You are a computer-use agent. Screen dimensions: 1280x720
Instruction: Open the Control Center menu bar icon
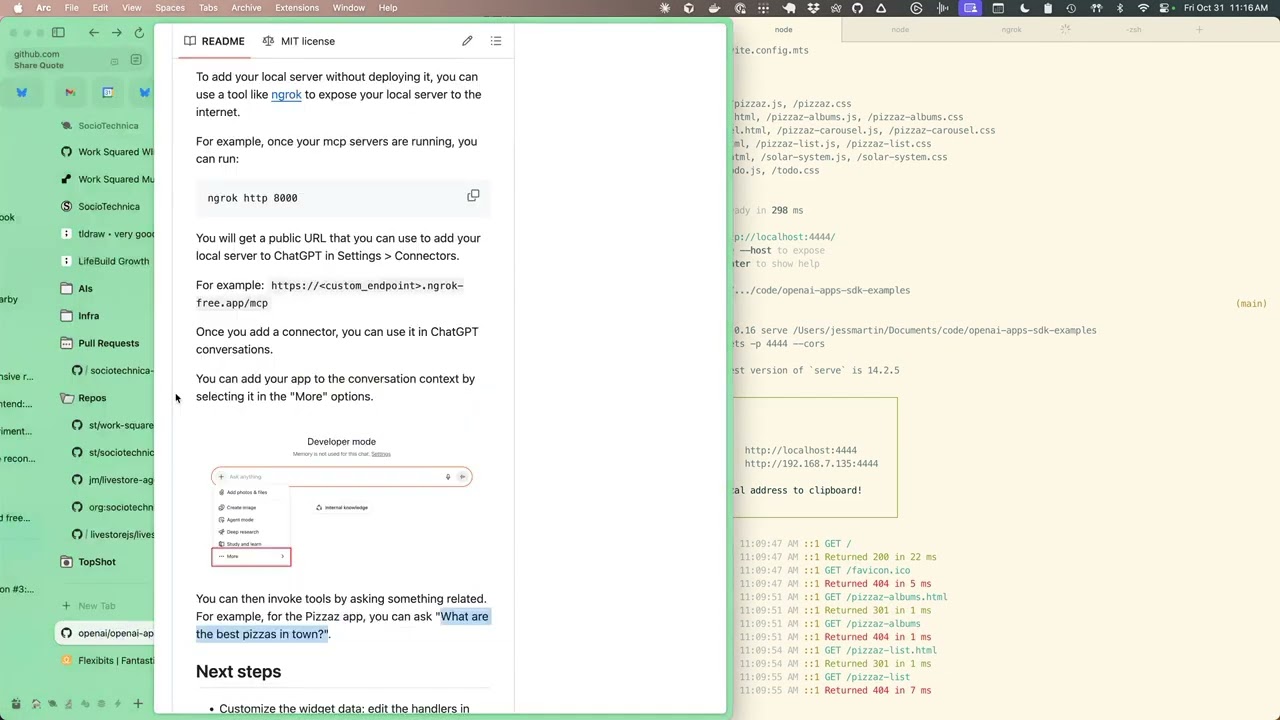(x=1166, y=8)
